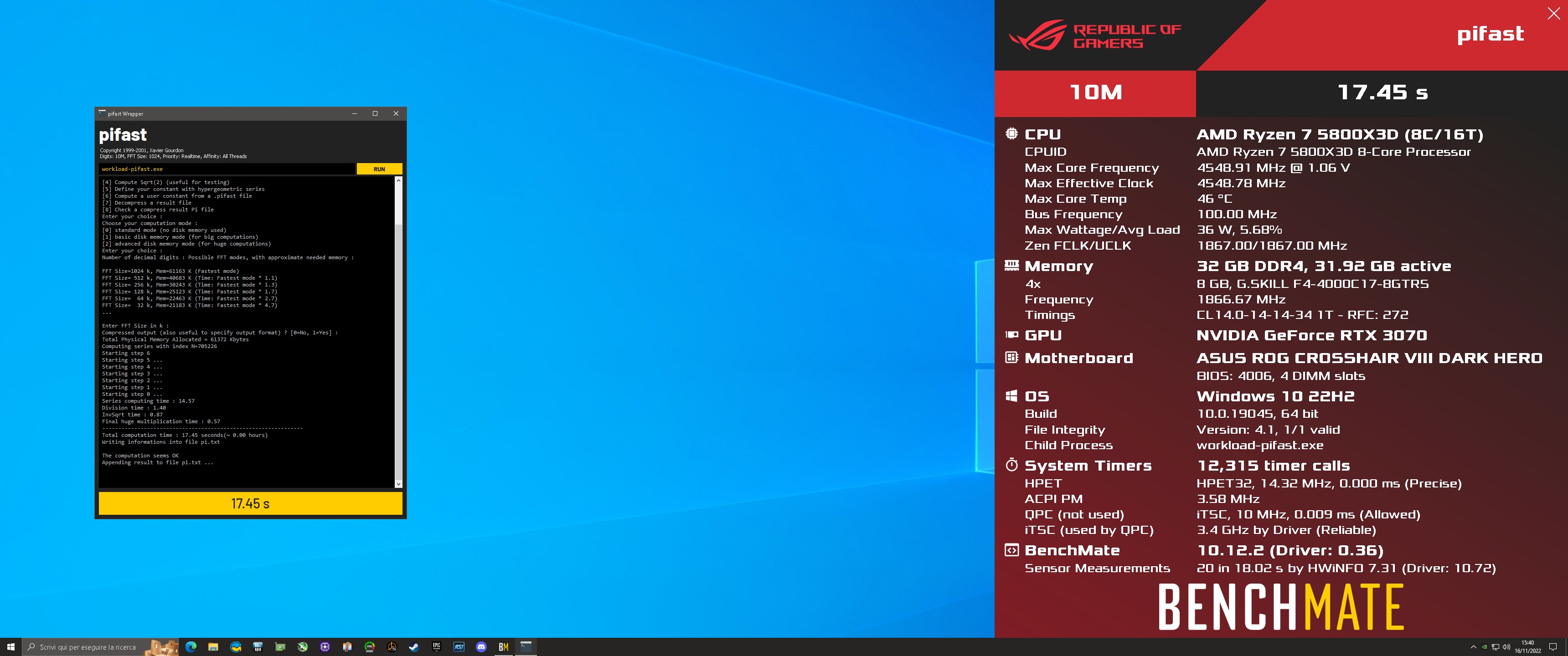The width and height of the screenshot is (1568, 656).
Task: Open the volume control in the tray
Action: coord(1506,647)
